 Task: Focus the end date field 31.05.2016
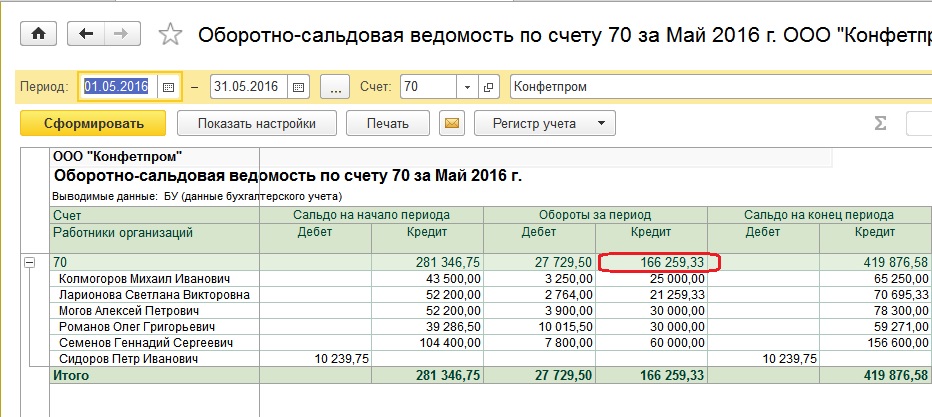click(x=249, y=87)
